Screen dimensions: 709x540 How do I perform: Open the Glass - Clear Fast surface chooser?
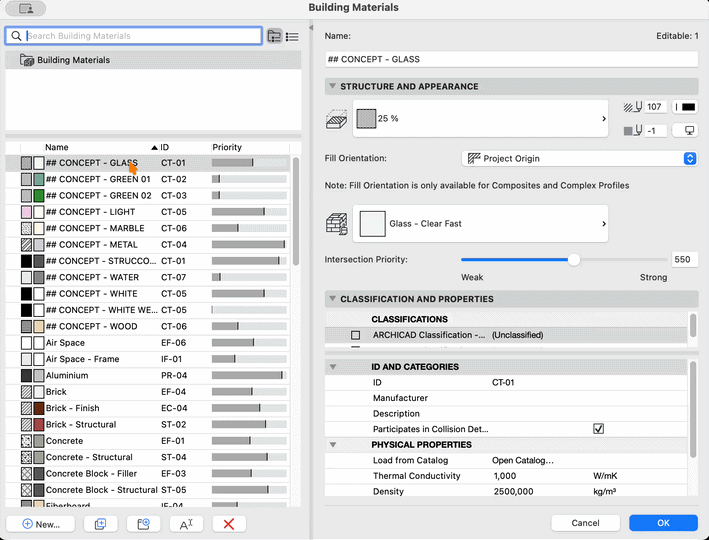[480, 223]
